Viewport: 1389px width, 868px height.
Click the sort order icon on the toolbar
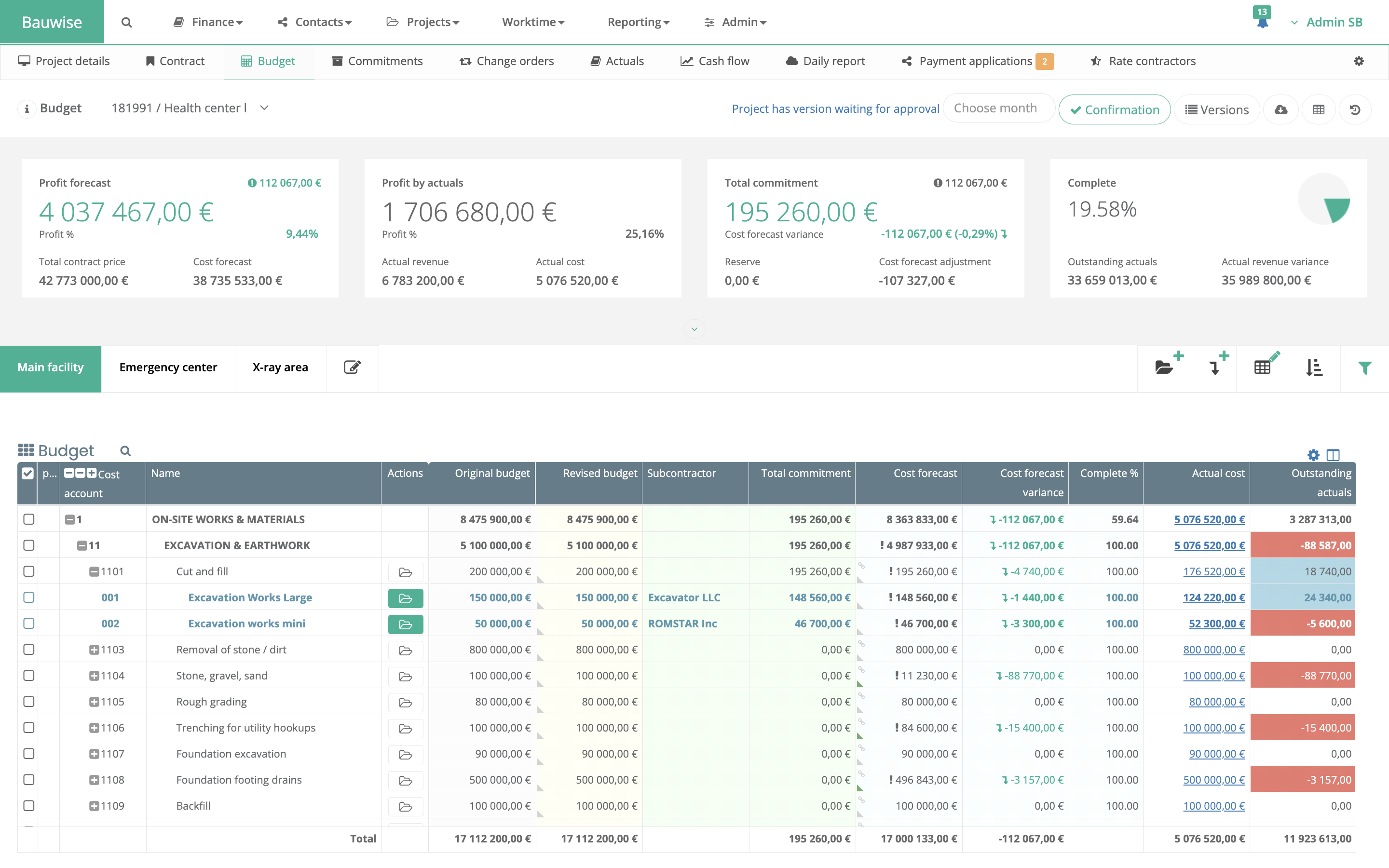(1314, 367)
